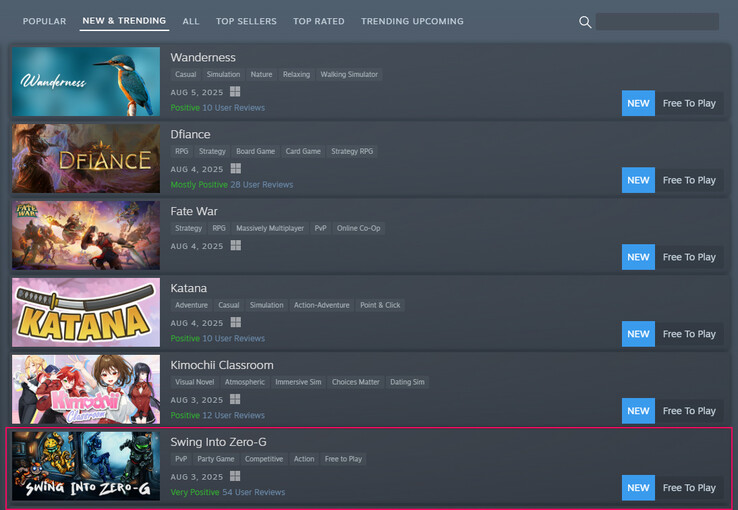Click Windows icon on Swing Into Zero-G row
The image size is (738, 510).
[236, 477]
